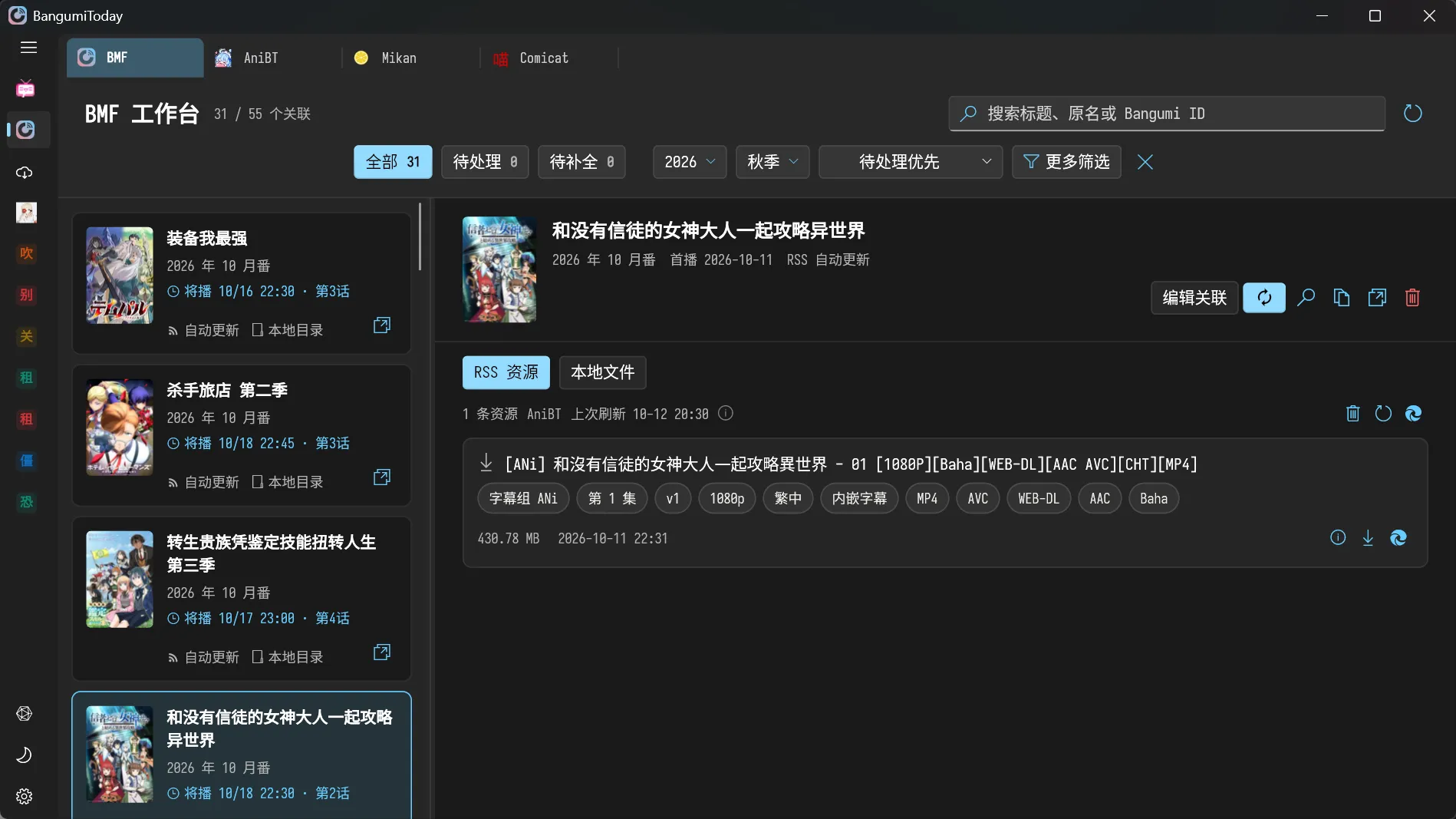1456x819 pixels.
Task: Show info for the ANi resource
Action: pyautogui.click(x=1338, y=538)
